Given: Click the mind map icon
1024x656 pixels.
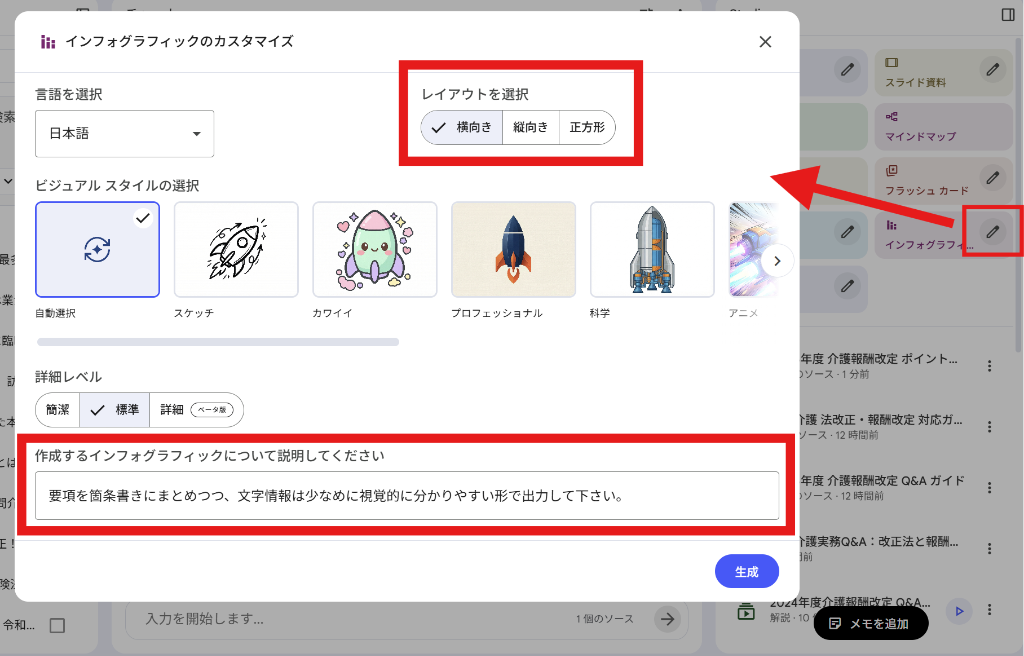Looking at the screenshot, I should tap(891, 116).
